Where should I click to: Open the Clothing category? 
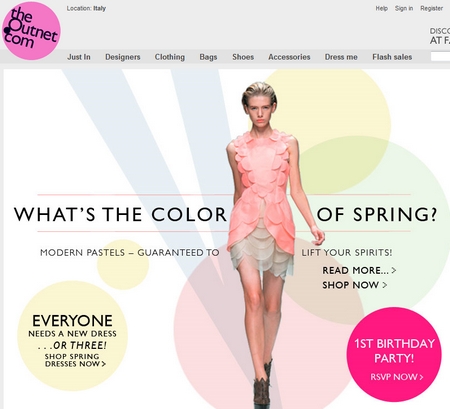click(170, 57)
